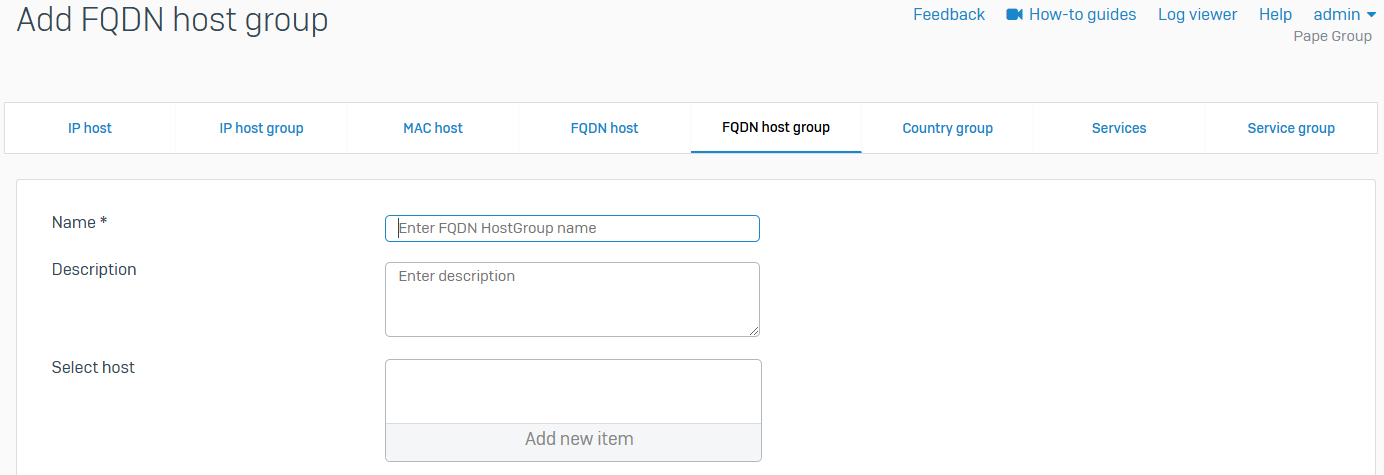Viewport: 1384px width, 475px height.
Task: Grab the Description textarea resize handle
Action: (754, 331)
